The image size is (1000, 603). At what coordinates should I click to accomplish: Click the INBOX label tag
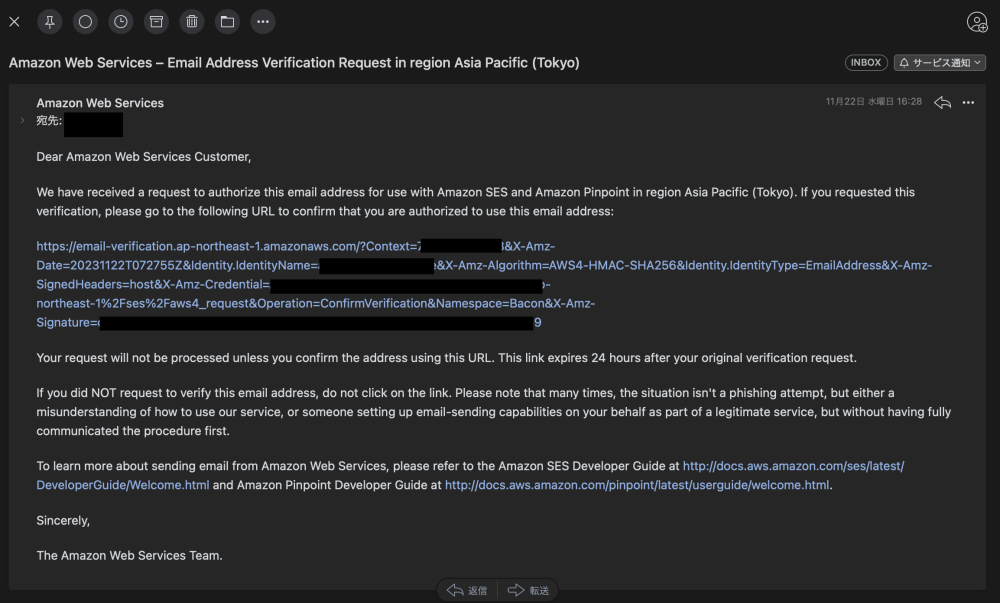click(x=866, y=62)
